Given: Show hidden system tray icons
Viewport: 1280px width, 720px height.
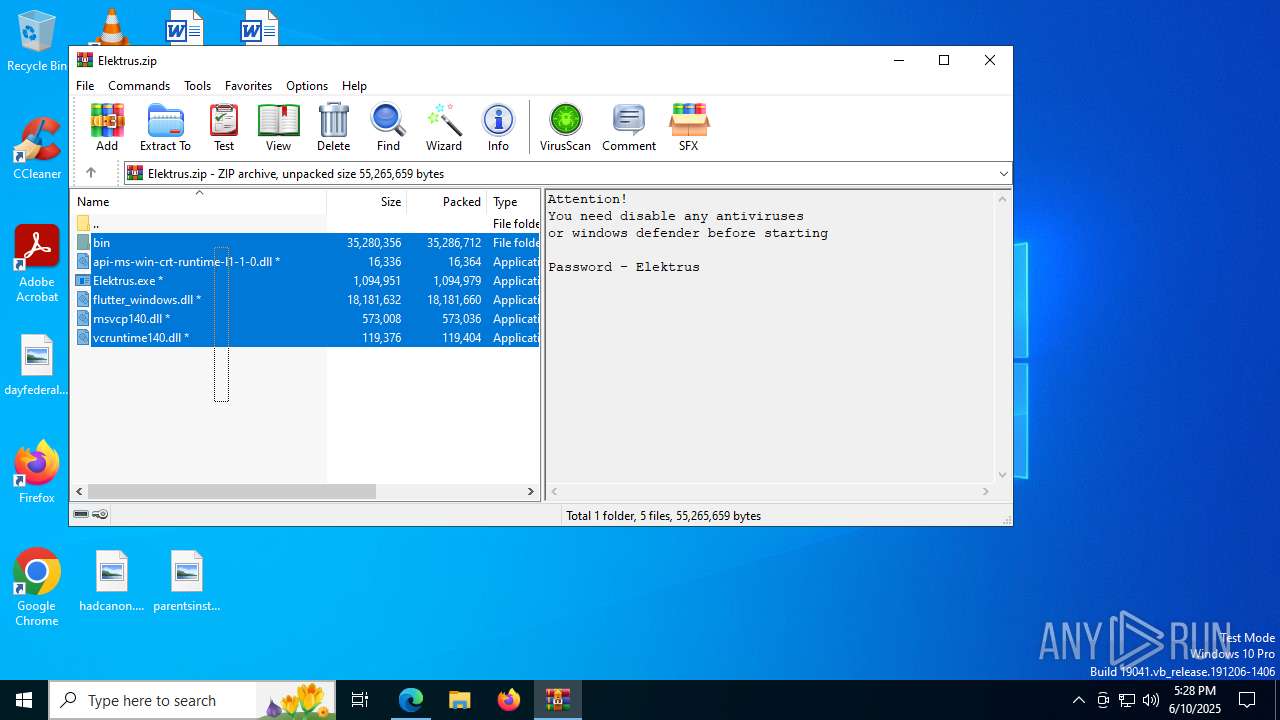Looking at the screenshot, I should (x=1078, y=700).
